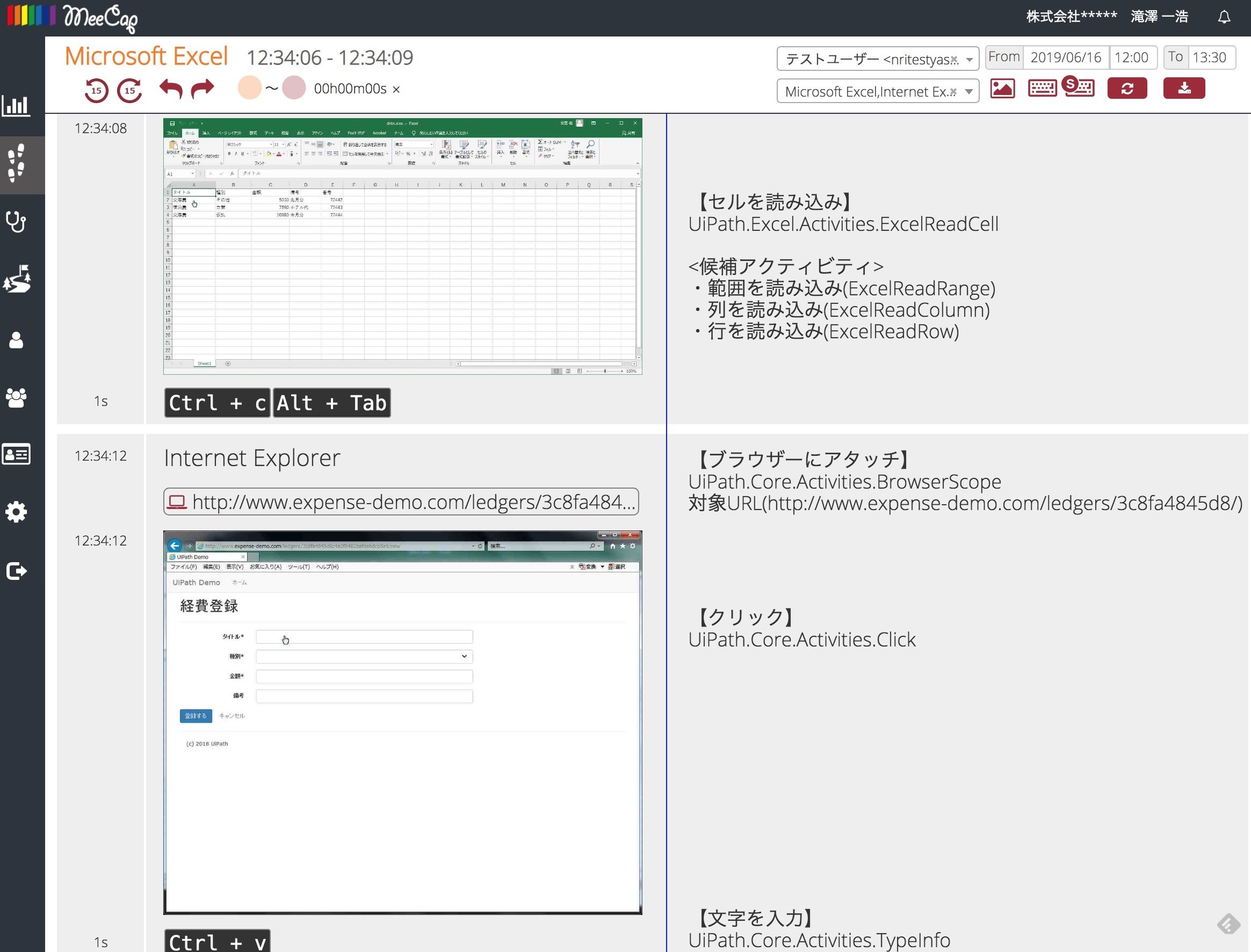Click UiPath.Core.Activities.TypeInfo text
The height and width of the screenshot is (952, 1251).
tap(819, 940)
